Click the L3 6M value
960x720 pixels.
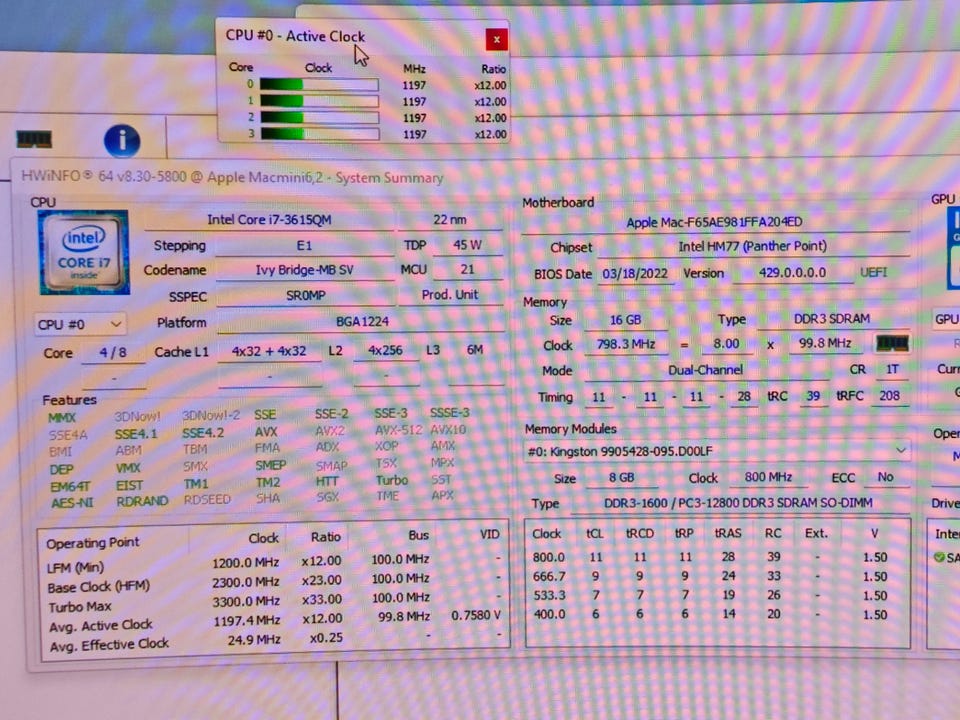[475, 350]
